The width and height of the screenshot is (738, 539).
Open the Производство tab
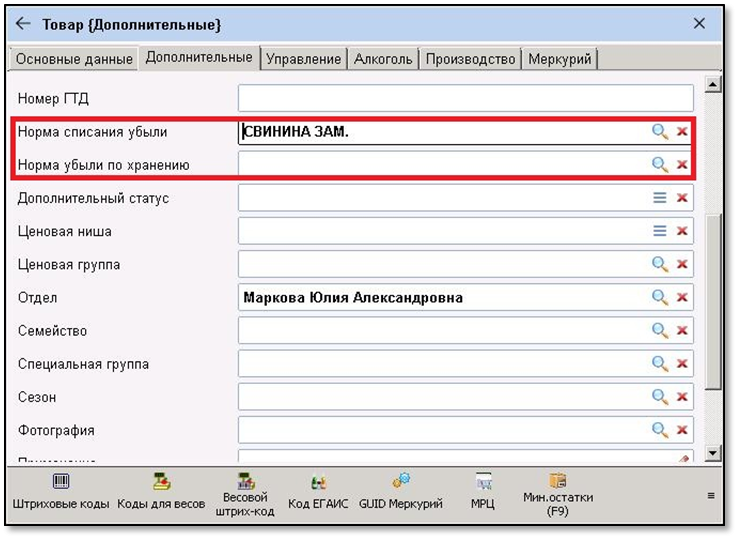point(470,59)
